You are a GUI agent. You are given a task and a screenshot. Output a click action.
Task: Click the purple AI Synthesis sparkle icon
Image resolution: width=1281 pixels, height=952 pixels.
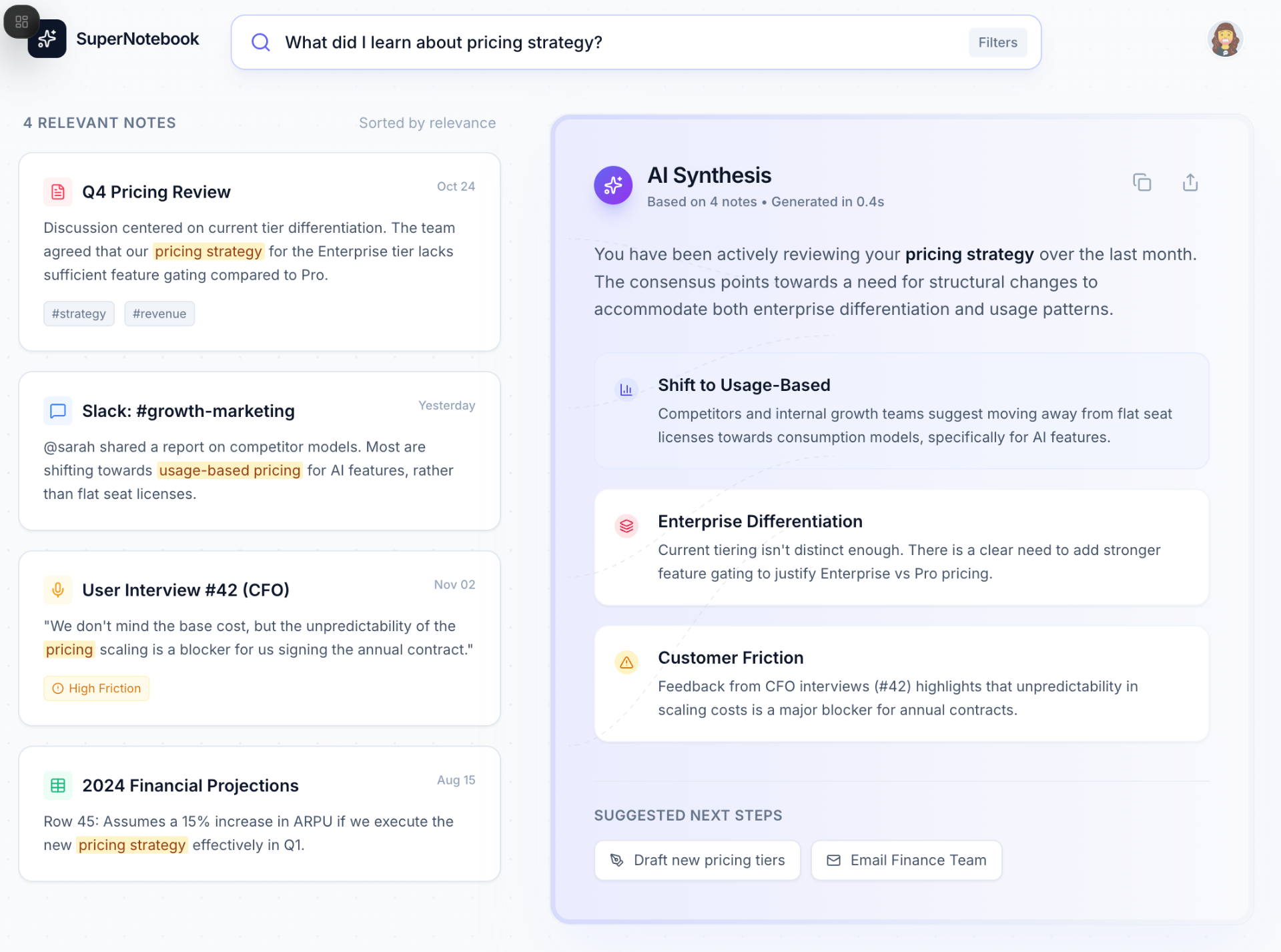[612, 185]
